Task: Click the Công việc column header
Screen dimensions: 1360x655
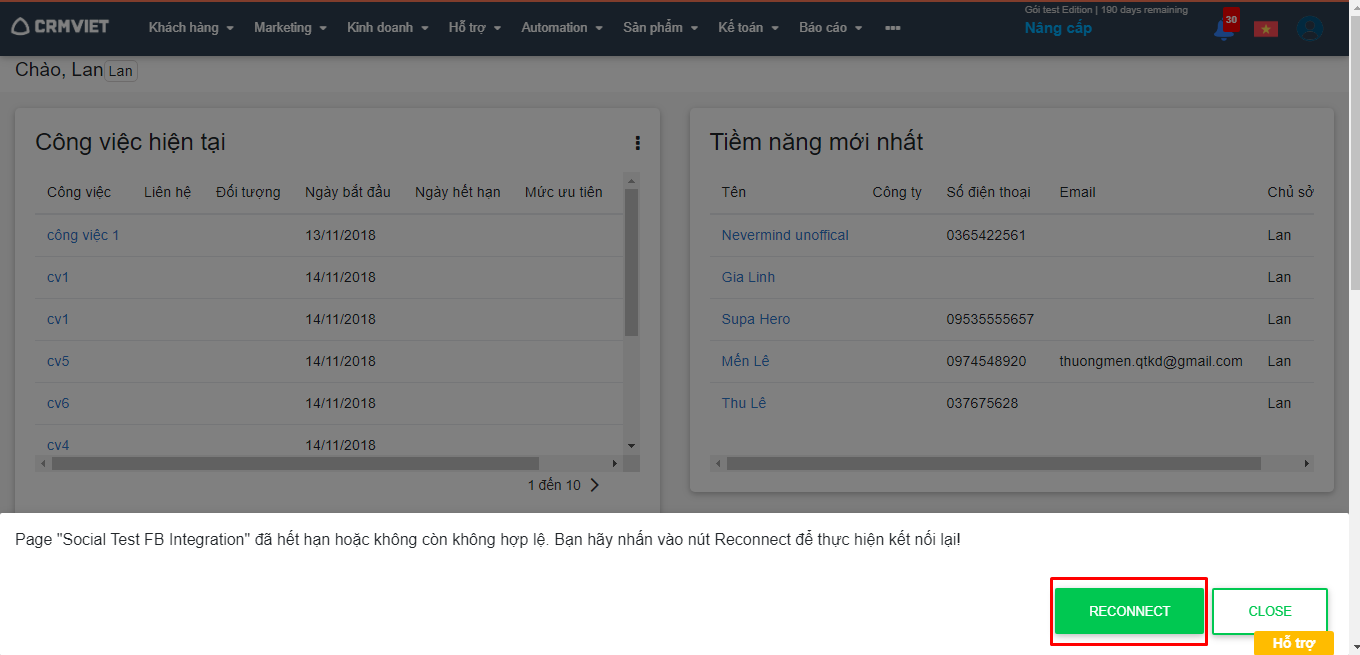Action: pyautogui.click(x=79, y=192)
